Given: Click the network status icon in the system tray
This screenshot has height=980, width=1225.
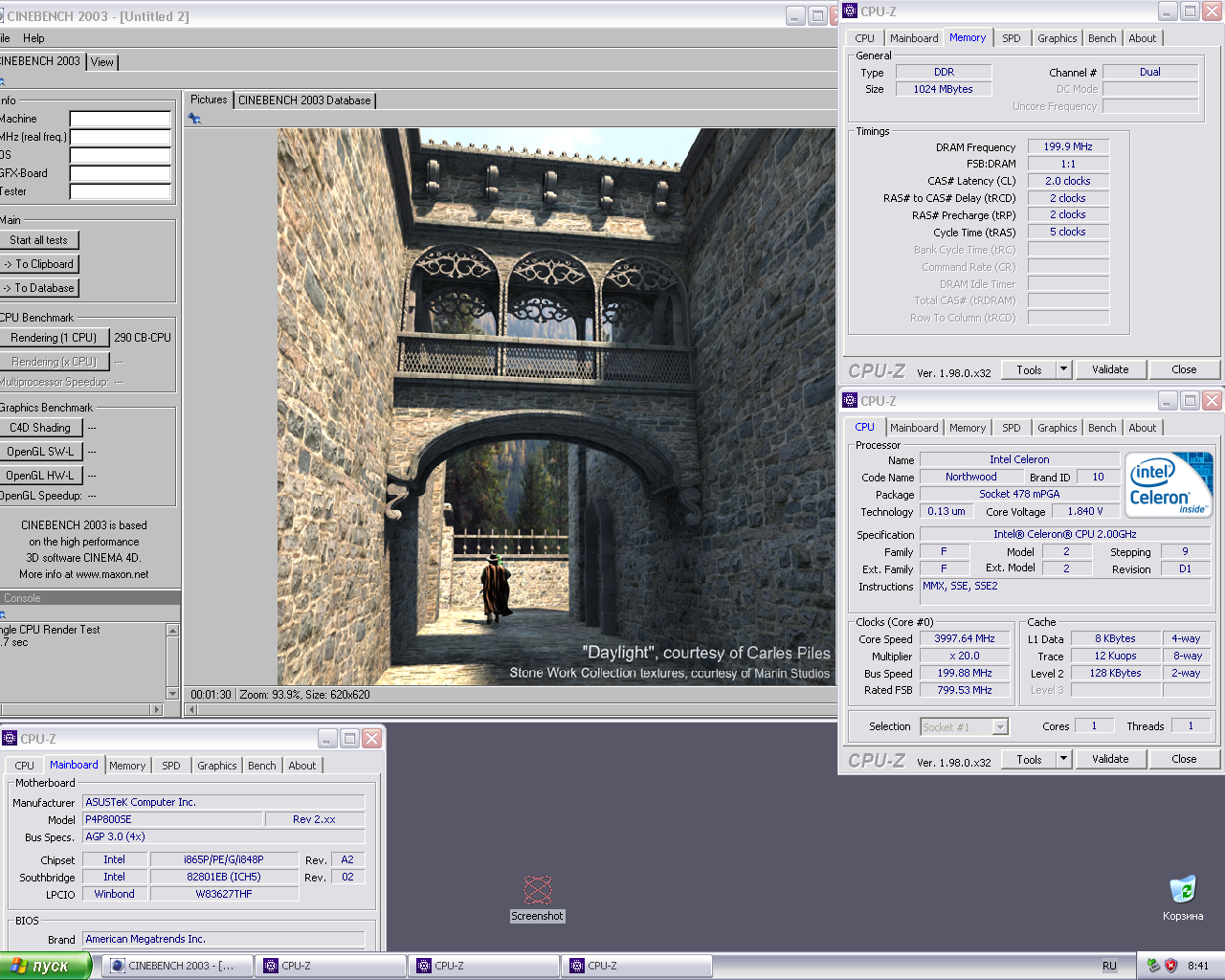Looking at the screenshot, I should [x=1153, y=966].
